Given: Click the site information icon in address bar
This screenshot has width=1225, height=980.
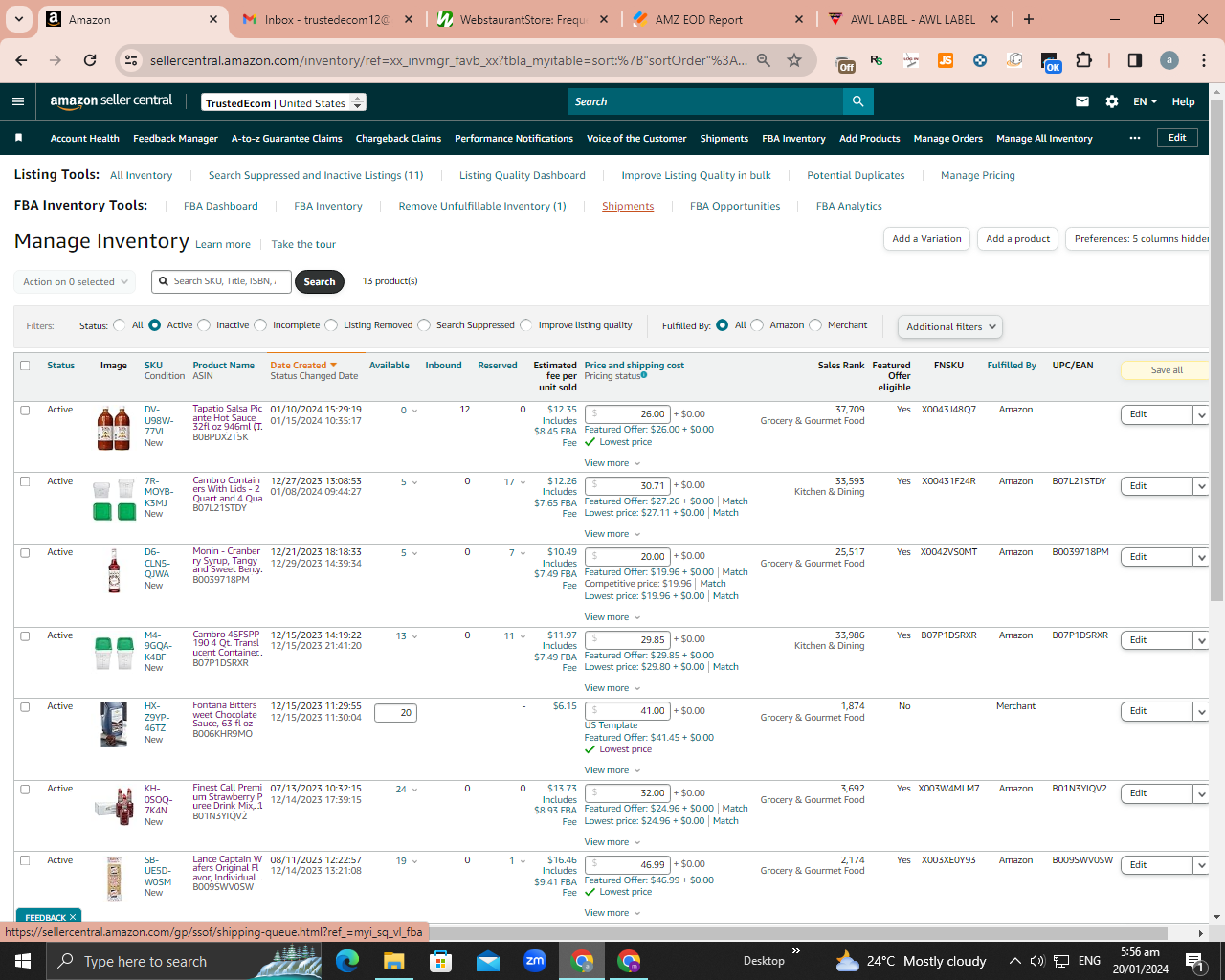Looking at the screenshot, I should point(131,60).
